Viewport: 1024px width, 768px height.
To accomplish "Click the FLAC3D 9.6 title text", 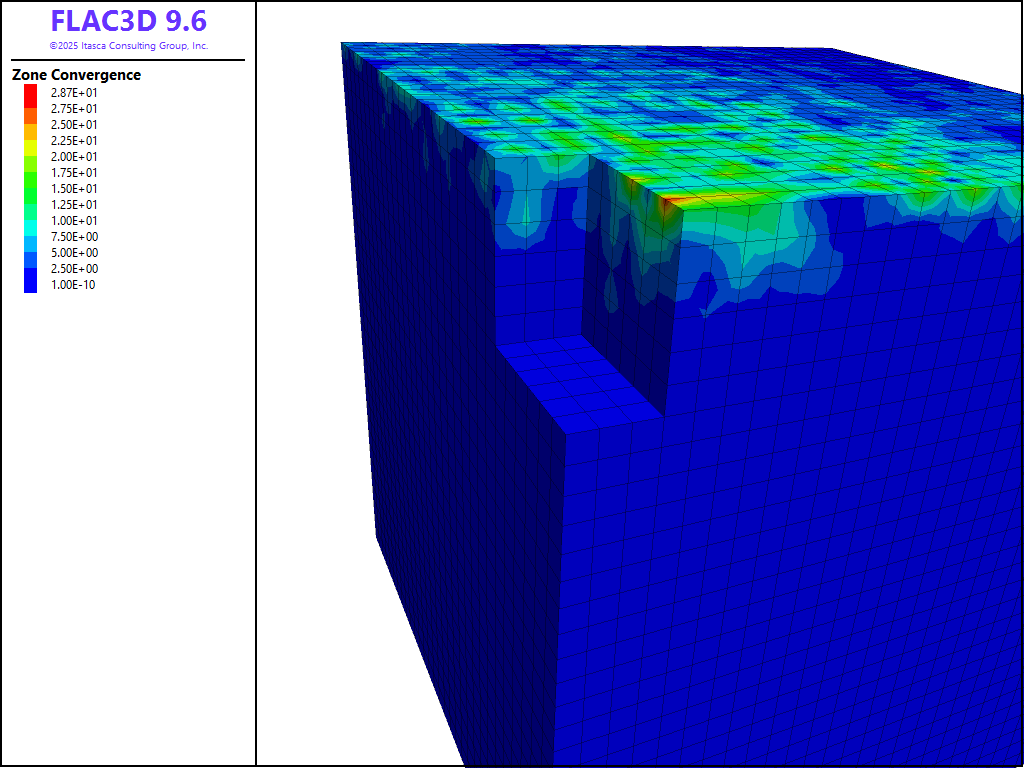I will point(128,21).
